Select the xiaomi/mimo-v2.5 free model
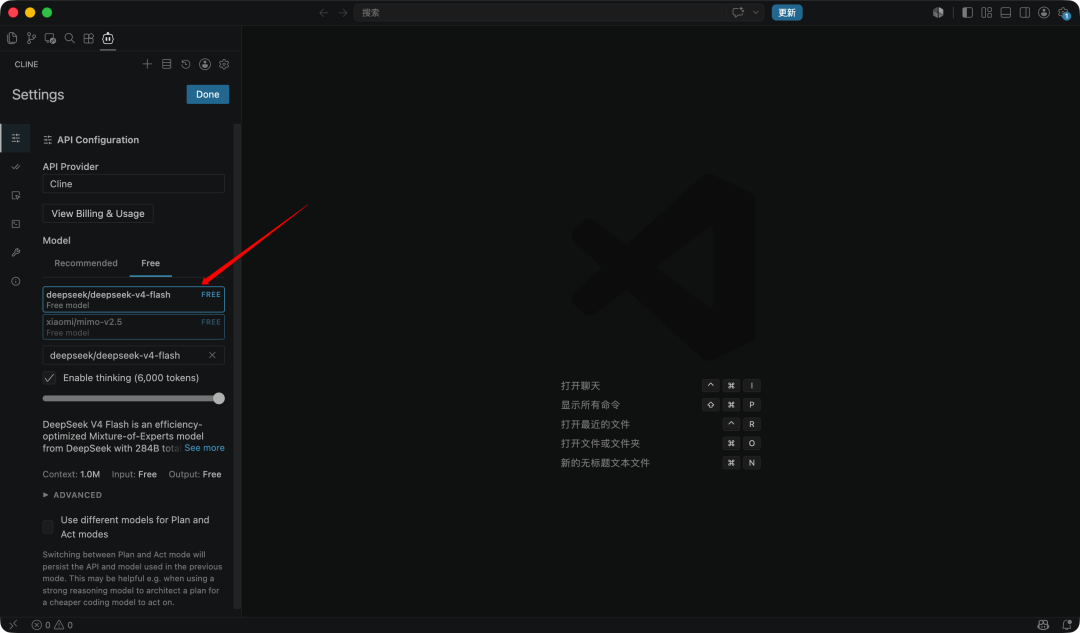The height and width of the screenshot is (633, 1080). tap(134, 326)
